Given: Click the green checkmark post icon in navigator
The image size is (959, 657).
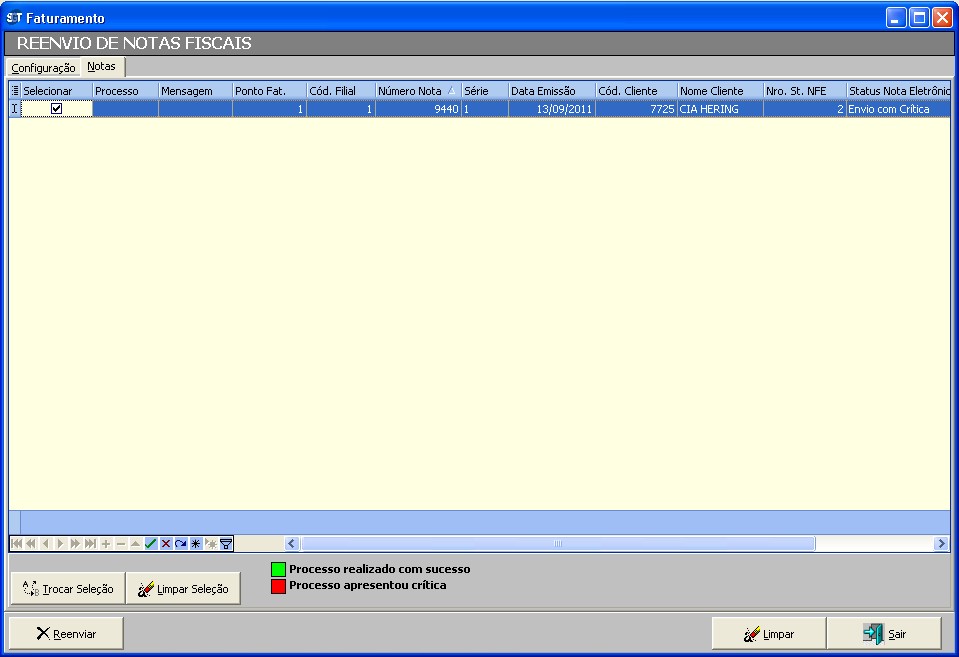Looking at the screenshot, I should 151,543.
